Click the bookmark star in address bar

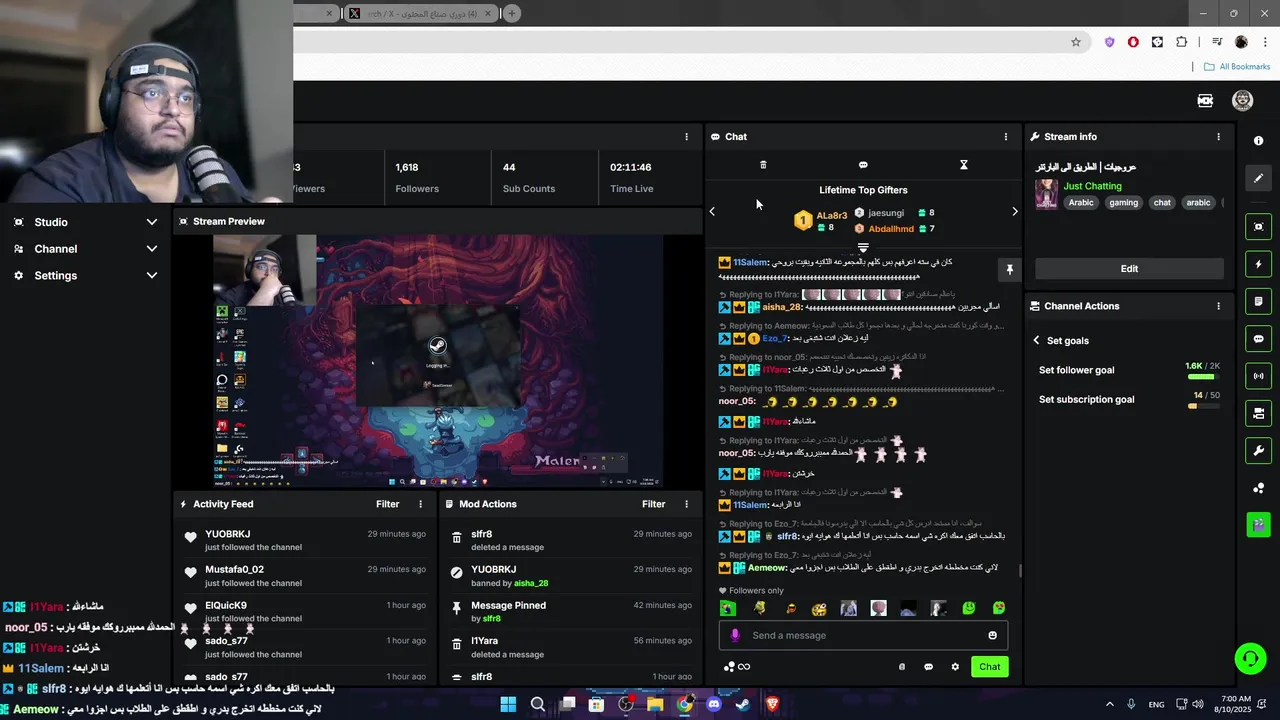[1076, 42]
